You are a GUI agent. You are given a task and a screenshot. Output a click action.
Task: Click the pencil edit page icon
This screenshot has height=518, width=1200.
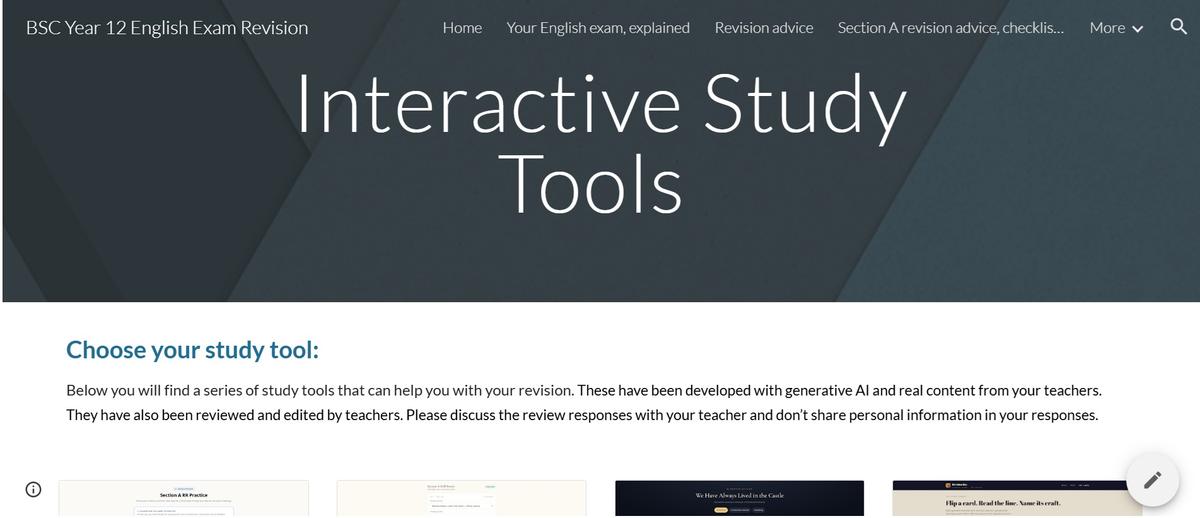coord(1152,480)
